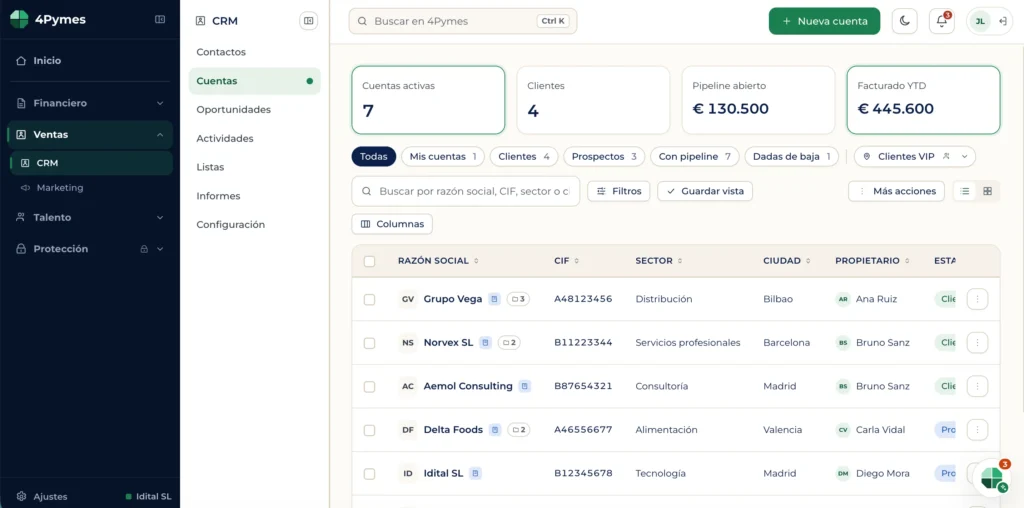Image resolution: width=1024 pixels, height=508 pixels.
Task: Focus global Buscar en 4Pymes field
Action: [463, 21]
